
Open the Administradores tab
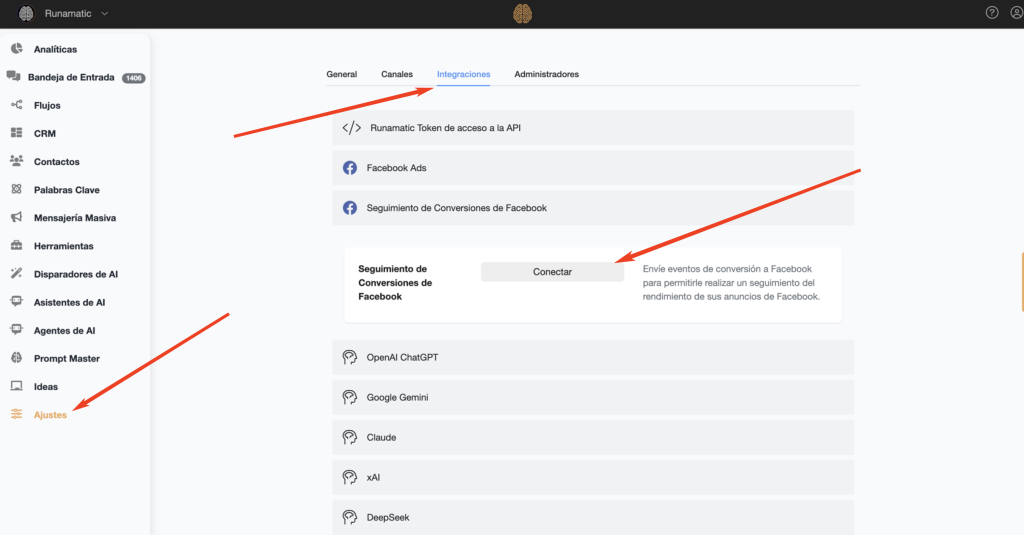(547, 74)
